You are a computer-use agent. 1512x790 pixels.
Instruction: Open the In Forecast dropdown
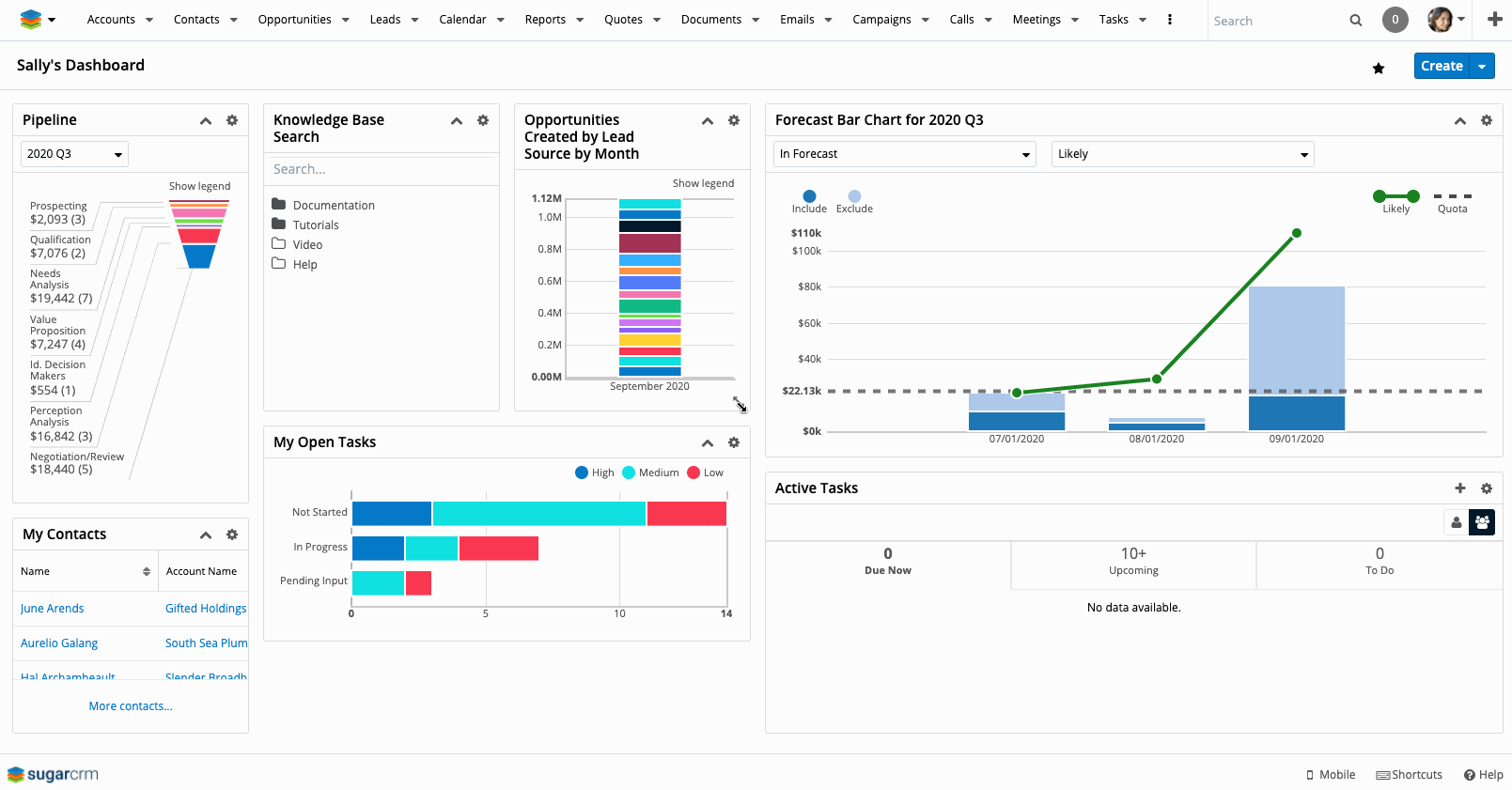[x=904, y=154]
